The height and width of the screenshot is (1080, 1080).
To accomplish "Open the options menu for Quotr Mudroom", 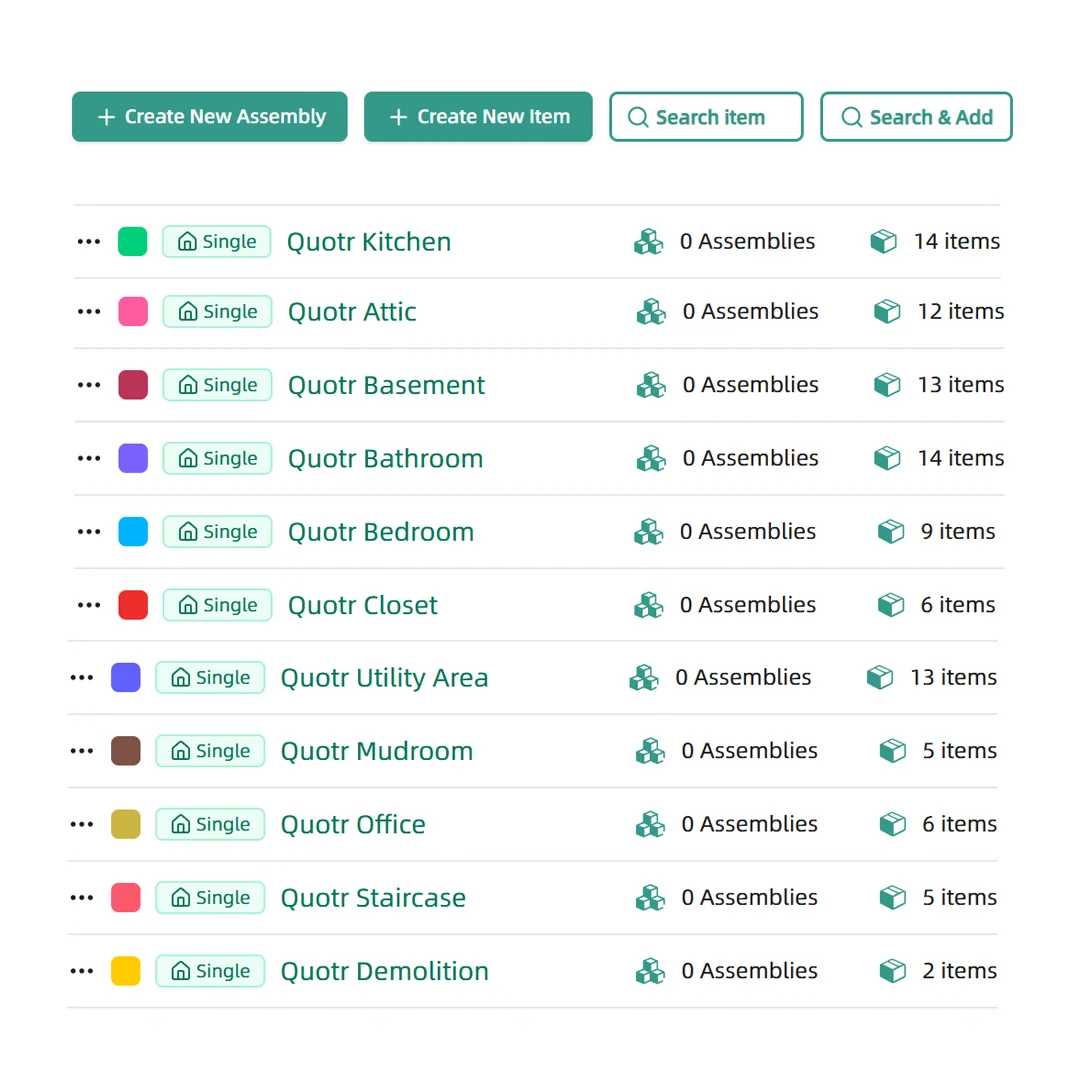I will 81,750.
